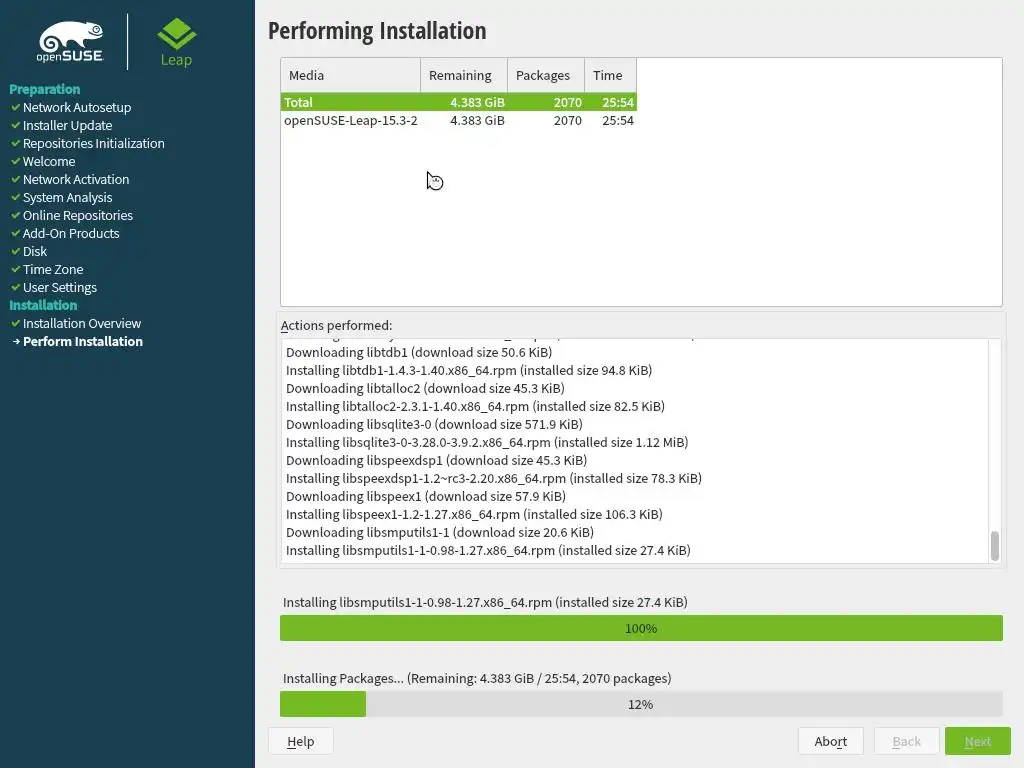Click the Help button
1024x768 pixels.
[300, 741]
